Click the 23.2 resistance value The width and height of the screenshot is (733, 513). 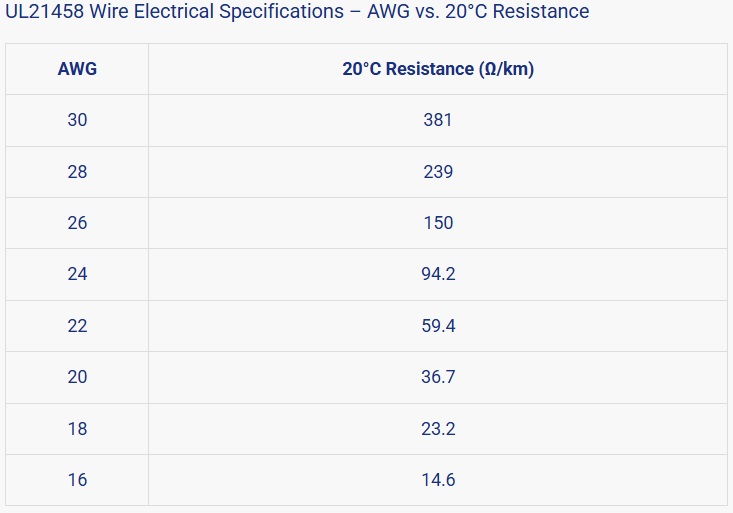pos(438,429)
